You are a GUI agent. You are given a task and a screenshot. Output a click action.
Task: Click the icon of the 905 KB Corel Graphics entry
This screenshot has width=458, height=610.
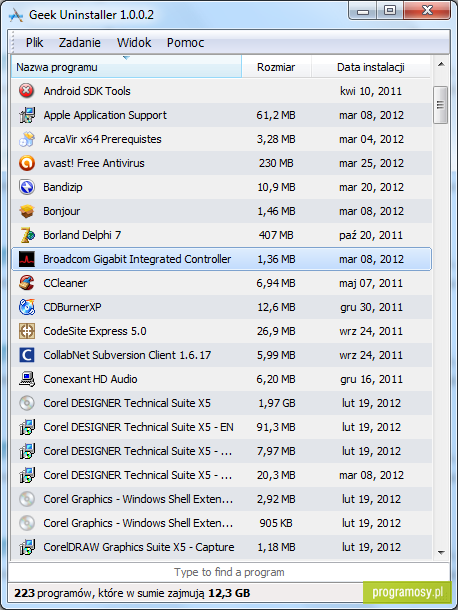point(27,523)
